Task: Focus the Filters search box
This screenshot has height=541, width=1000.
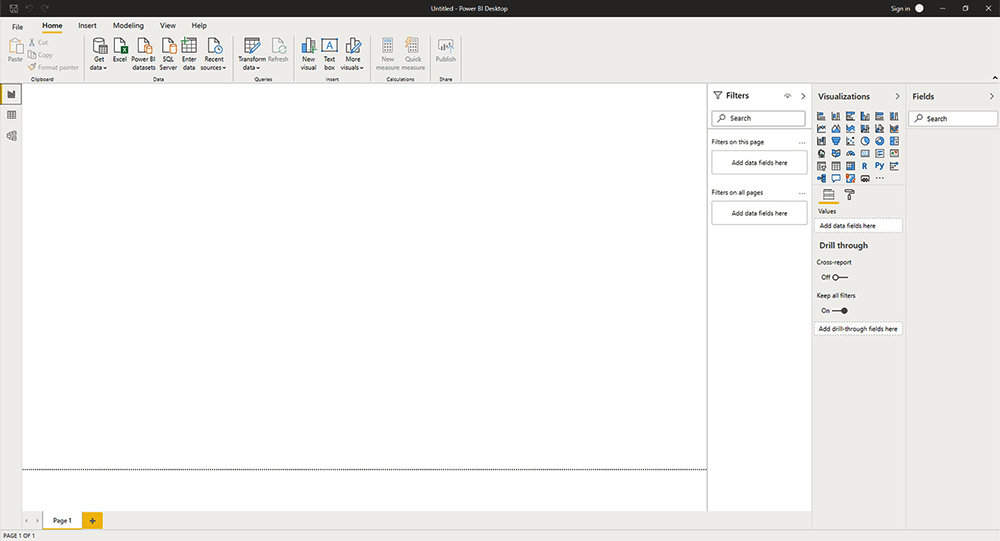Action: (x=758, y=118)
